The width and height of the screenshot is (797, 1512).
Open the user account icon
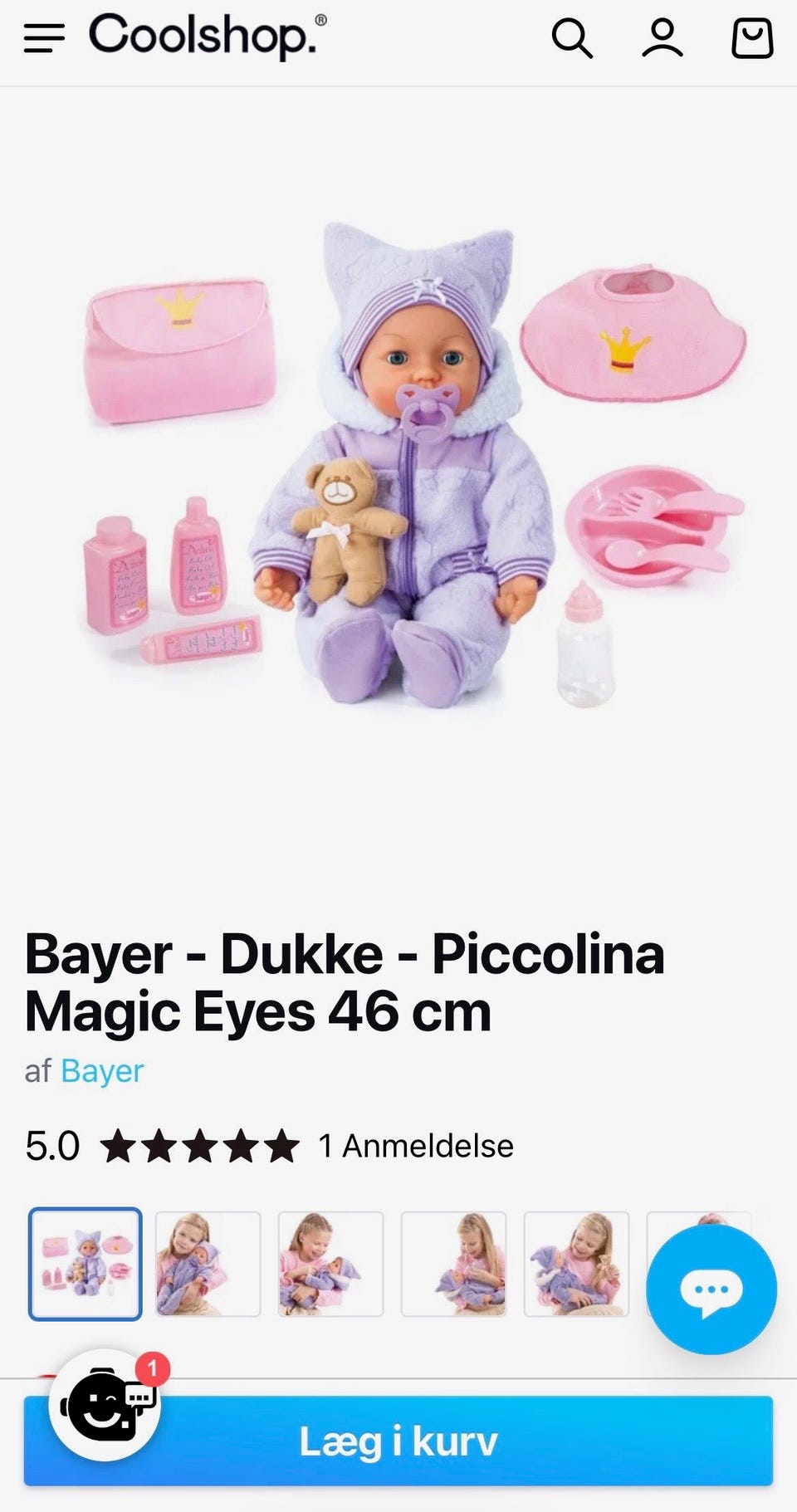(662, 38)
